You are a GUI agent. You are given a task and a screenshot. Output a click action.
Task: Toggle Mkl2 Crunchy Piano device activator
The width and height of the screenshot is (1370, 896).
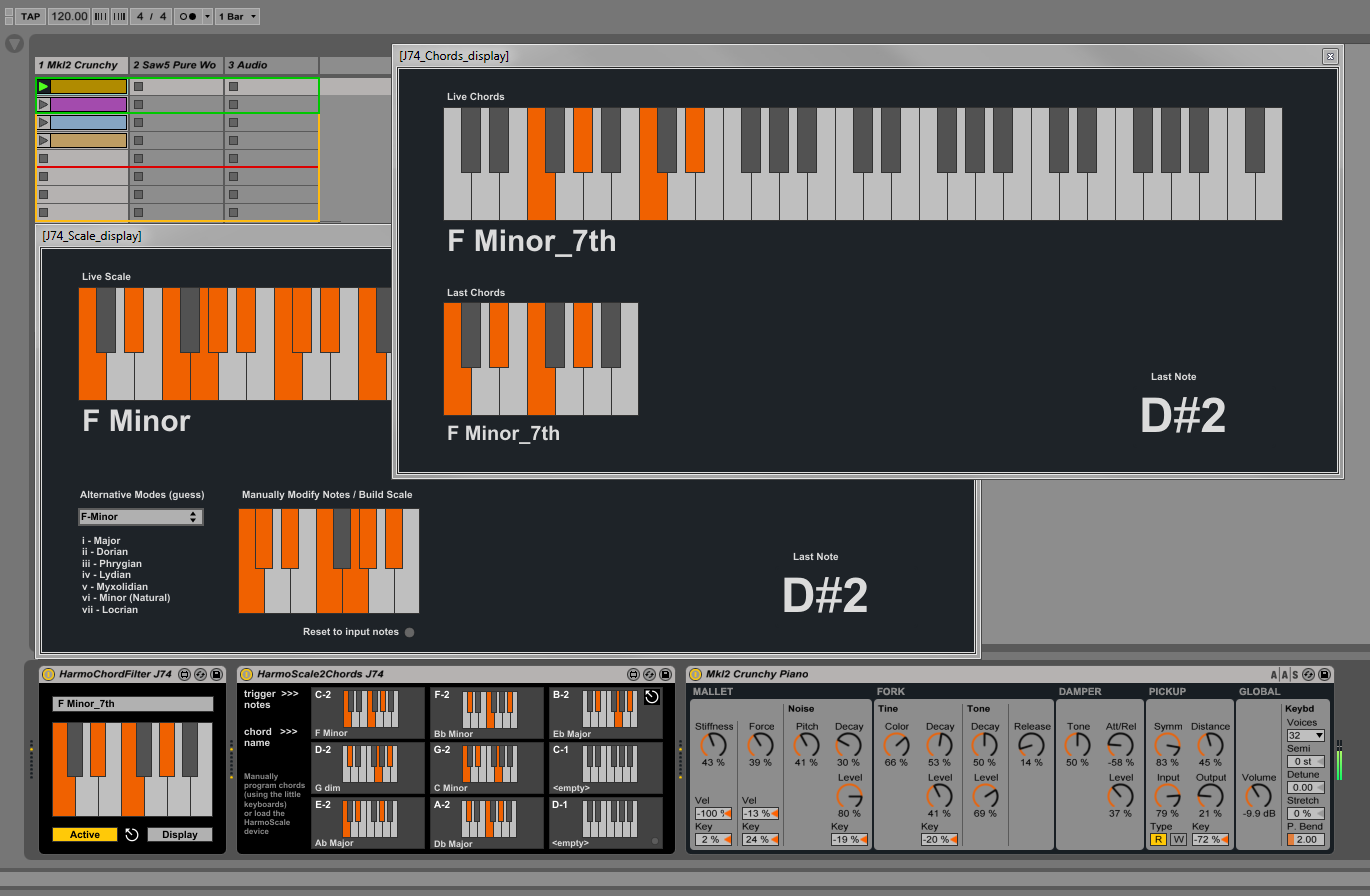click(x=696, y=674)
